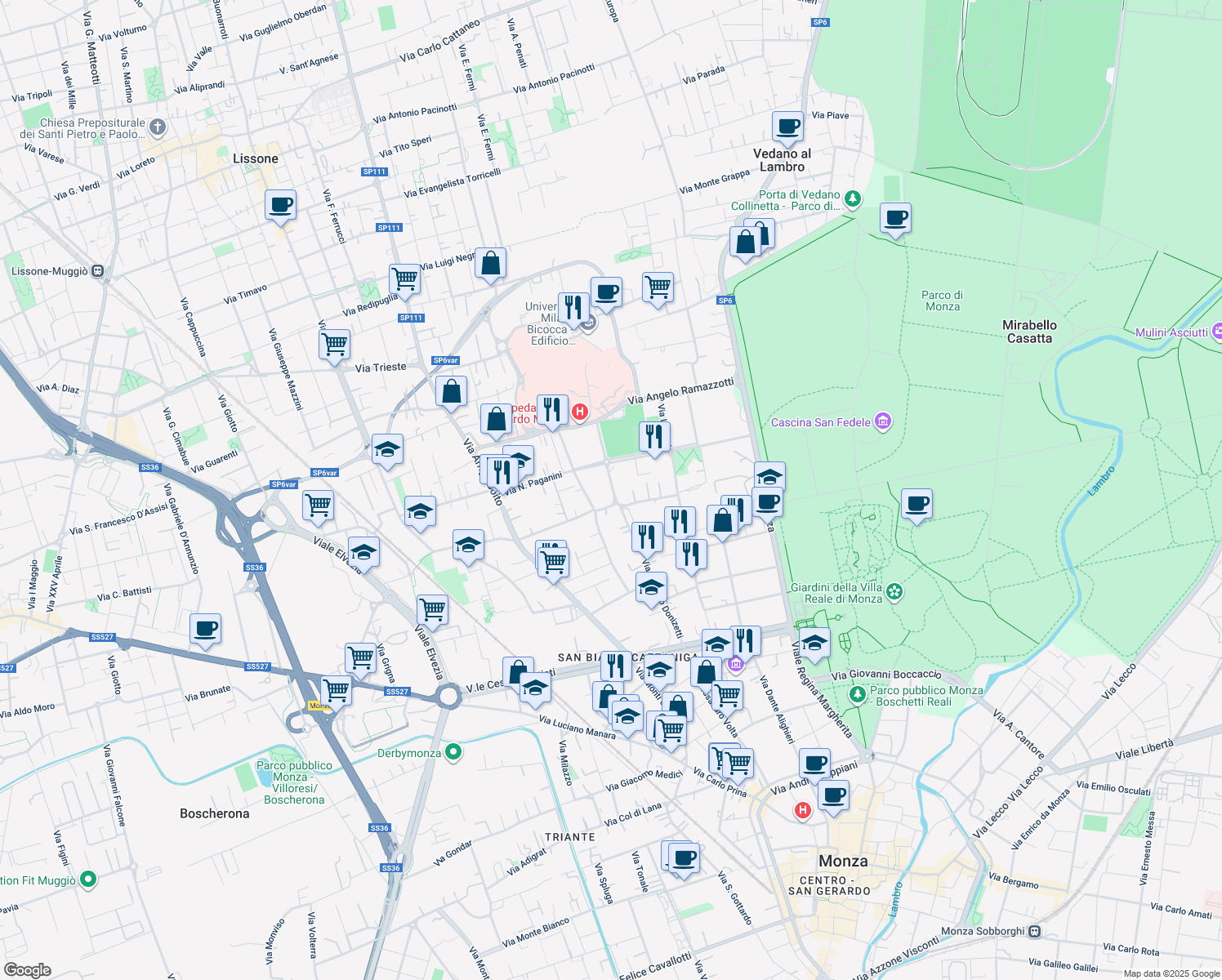Open the Porta di Vedano Collinetta tree icon
This screenshot has width=1222, height=980.
(853, 198)
